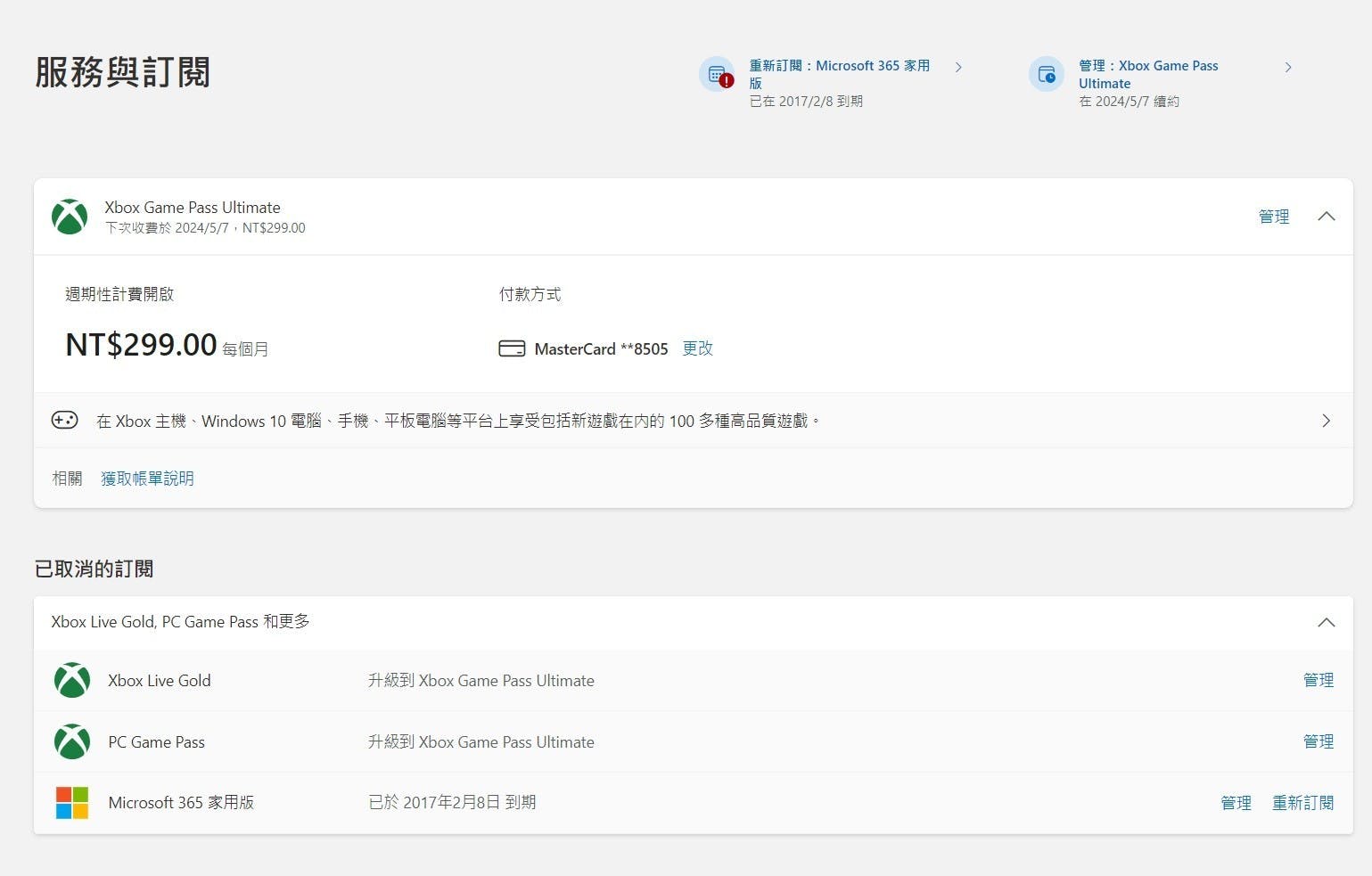The image size is (1372, 876).
Task: Click the 已在 2017/2/8 到期 text at top
Action: point(806,102)
